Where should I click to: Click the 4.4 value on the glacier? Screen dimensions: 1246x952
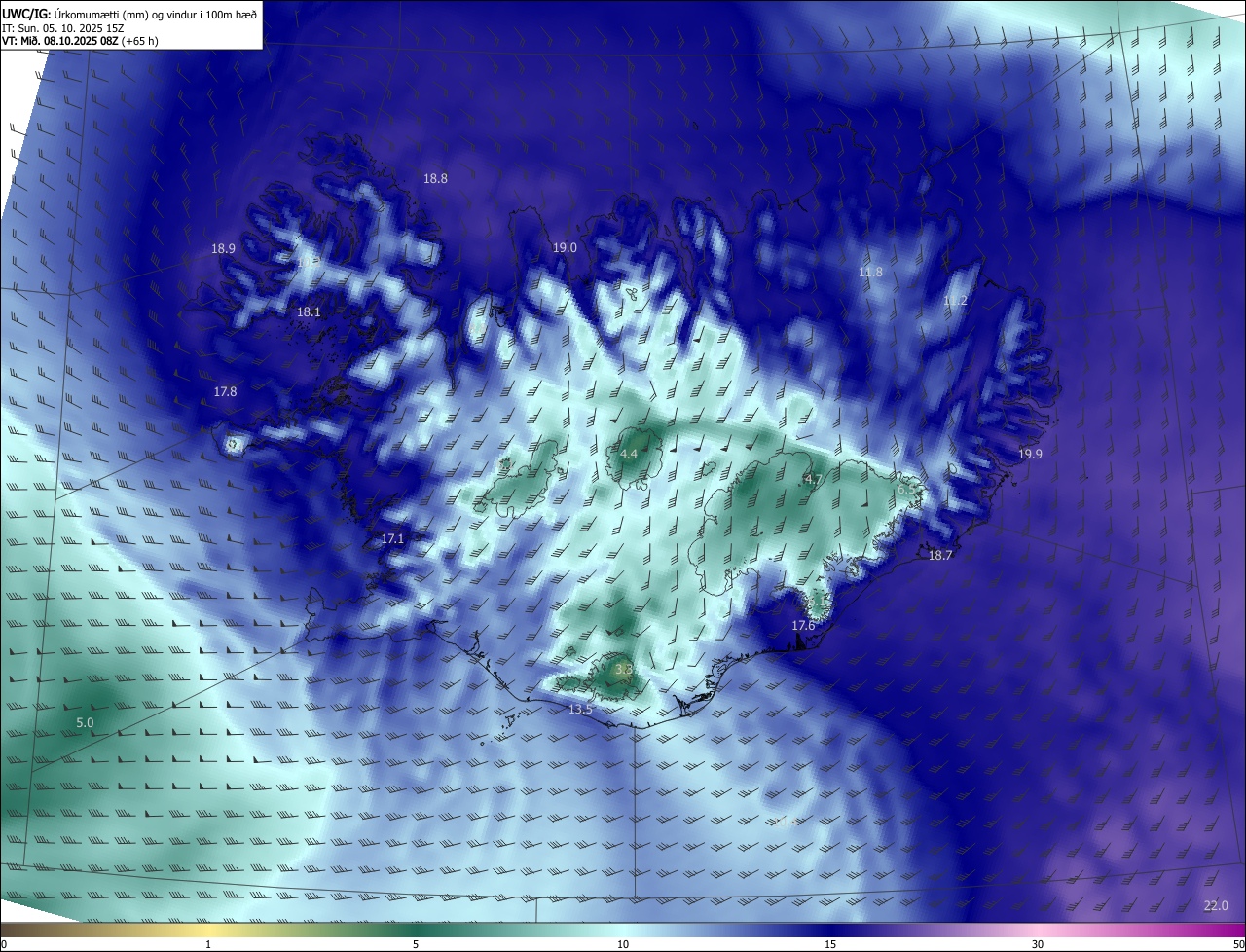(629, 455)
